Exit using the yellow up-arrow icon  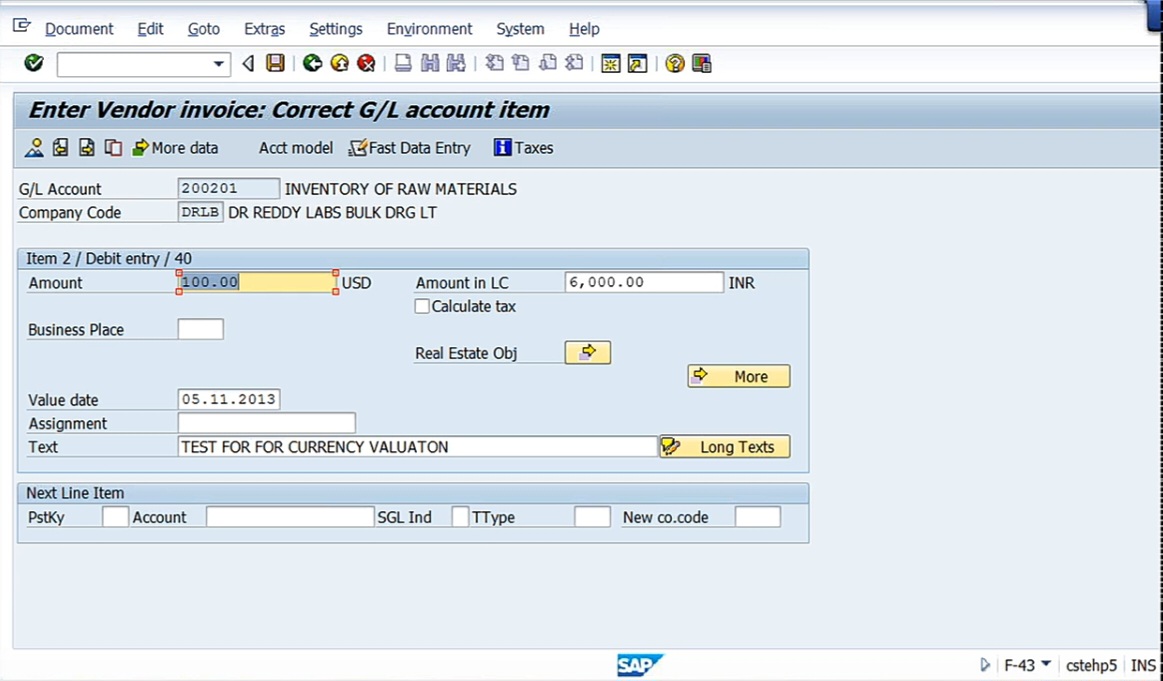tap(340, 63)
